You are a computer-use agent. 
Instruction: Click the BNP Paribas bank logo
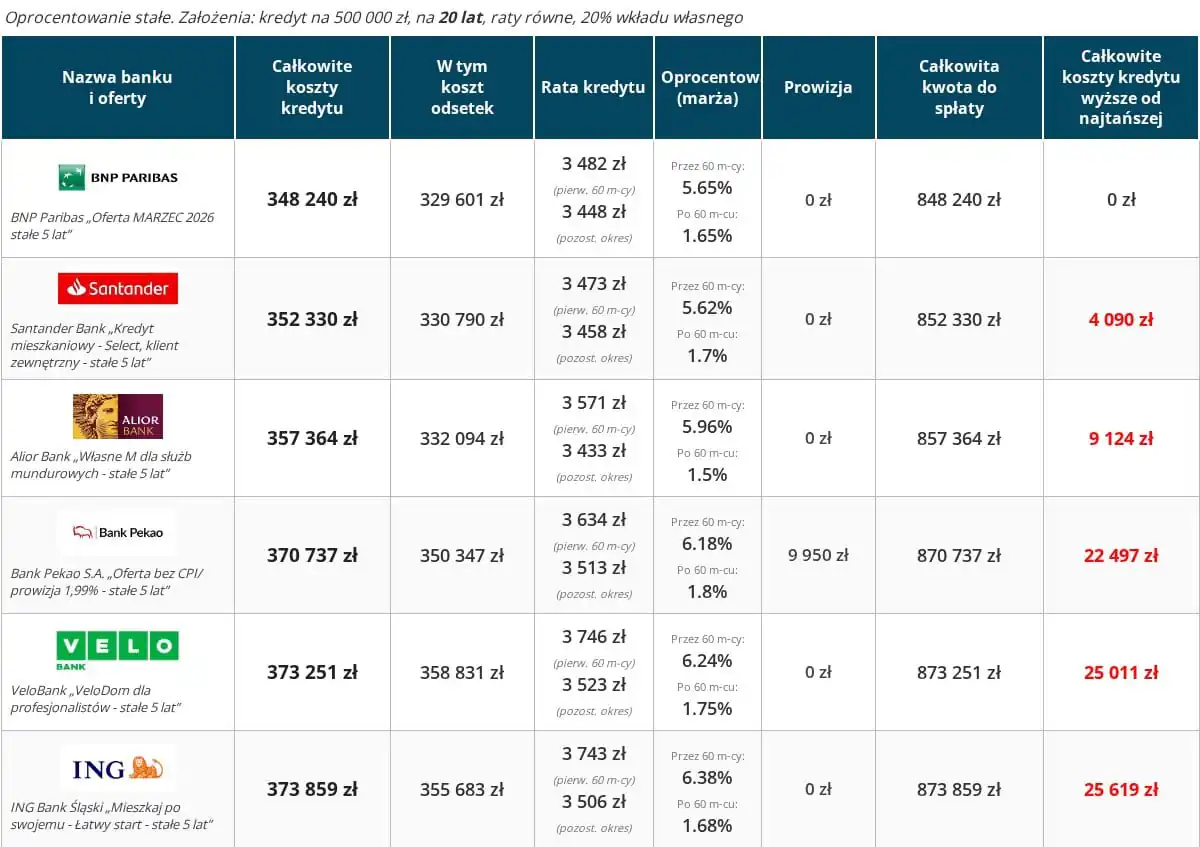pyautogui.click(x=118, y=178)
